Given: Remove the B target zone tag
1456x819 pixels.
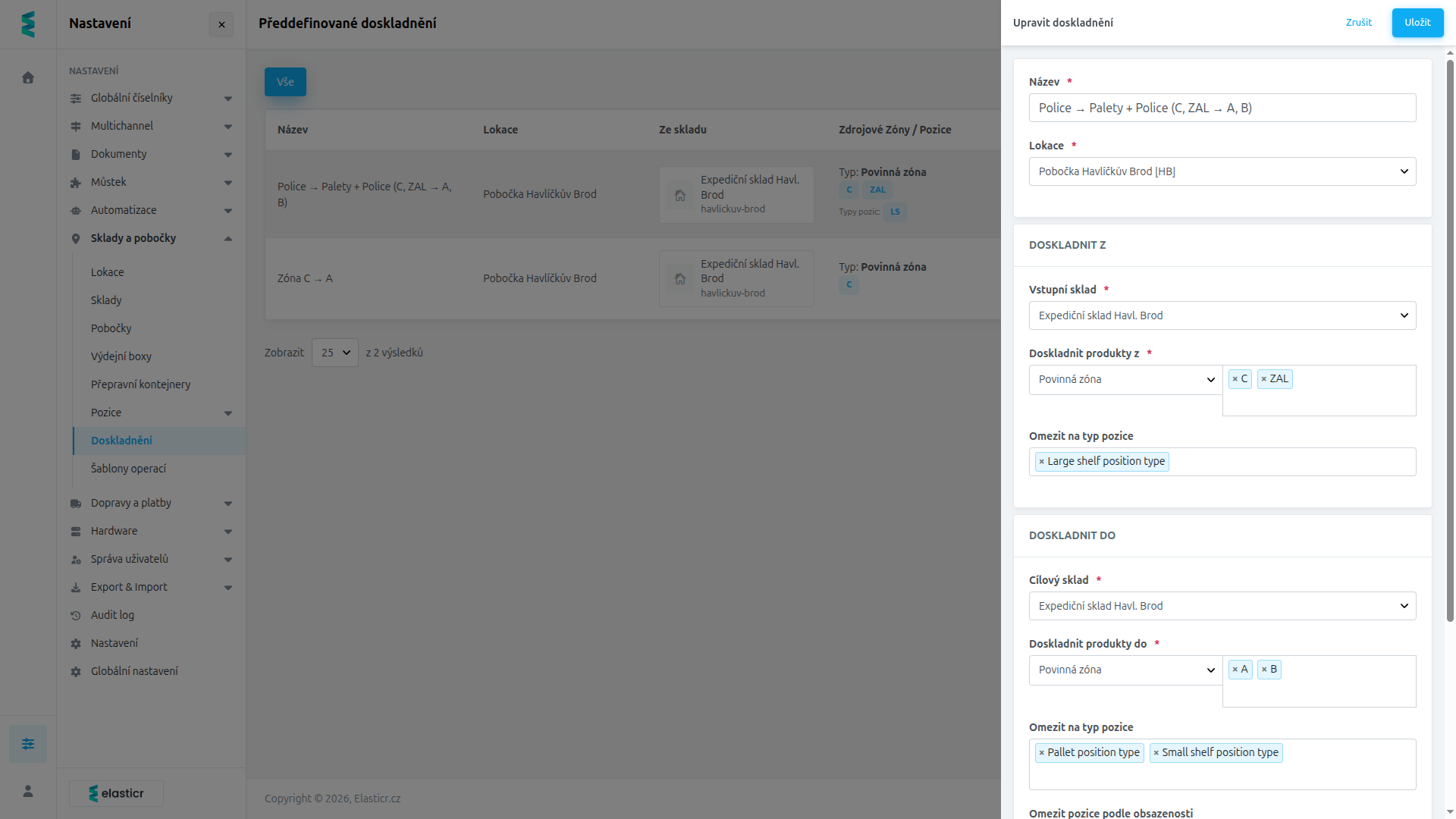Looking at the screenshot, I should 1263,670.
